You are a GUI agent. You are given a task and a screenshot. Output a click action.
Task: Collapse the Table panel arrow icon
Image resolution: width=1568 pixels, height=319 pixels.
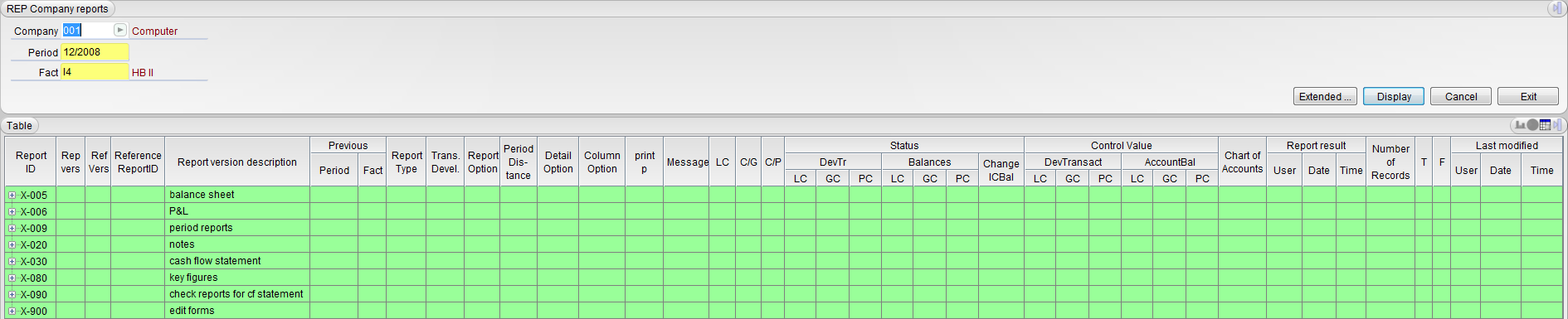(x=1557, y=125)
